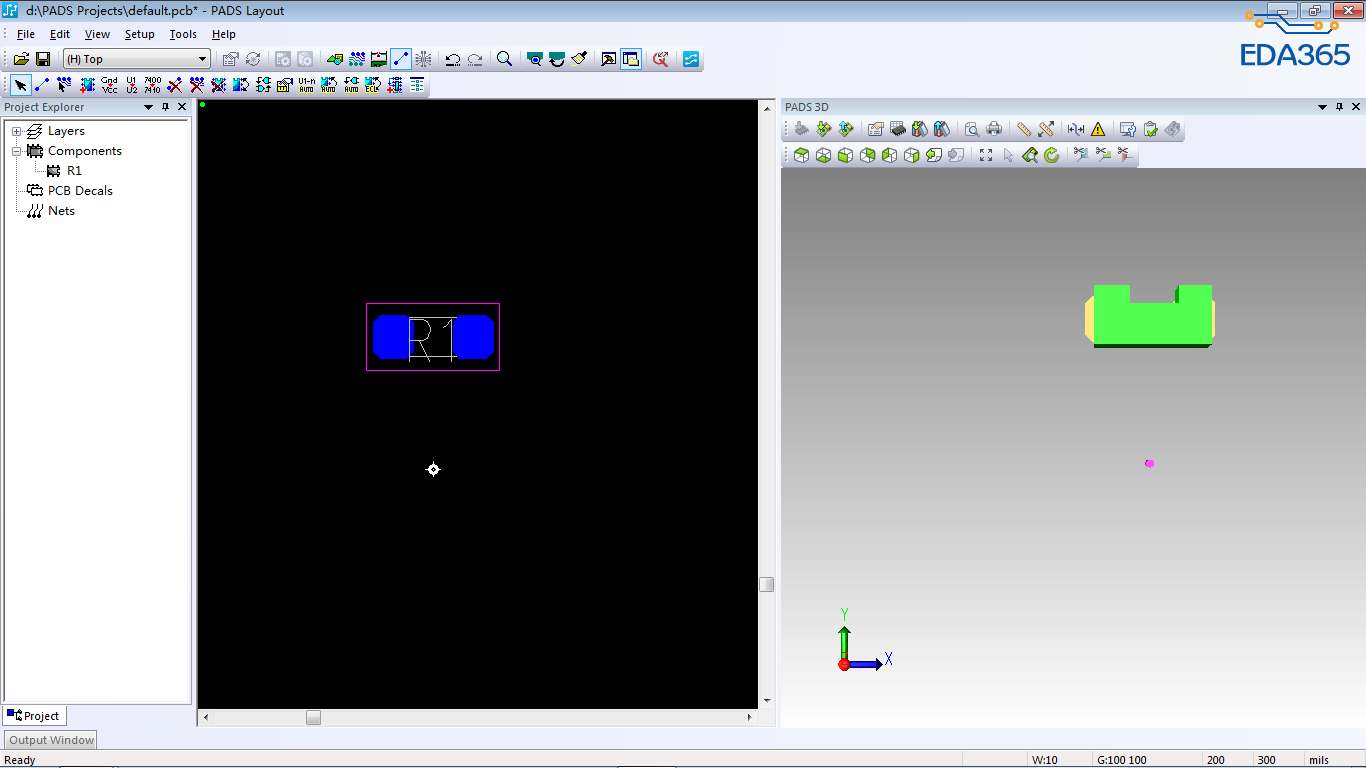The image size is (1366, 768).
Task: Click the fit-to-window icon in PADS 3D
Action: (986, 155)
